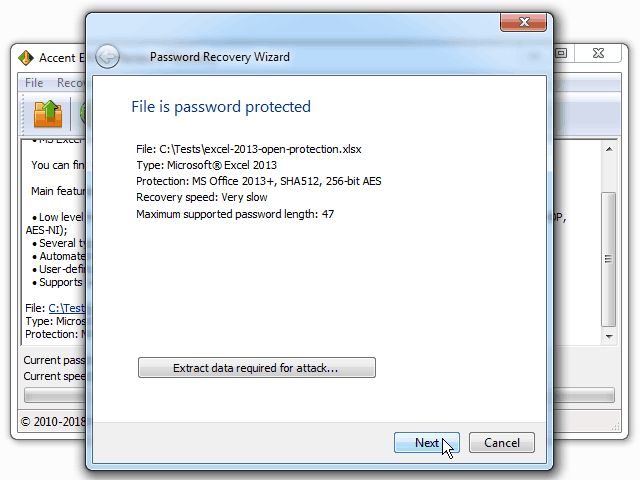Click the window resize grip in status bar
Screen dimensions: 640x480
click(x=616, y=426)
